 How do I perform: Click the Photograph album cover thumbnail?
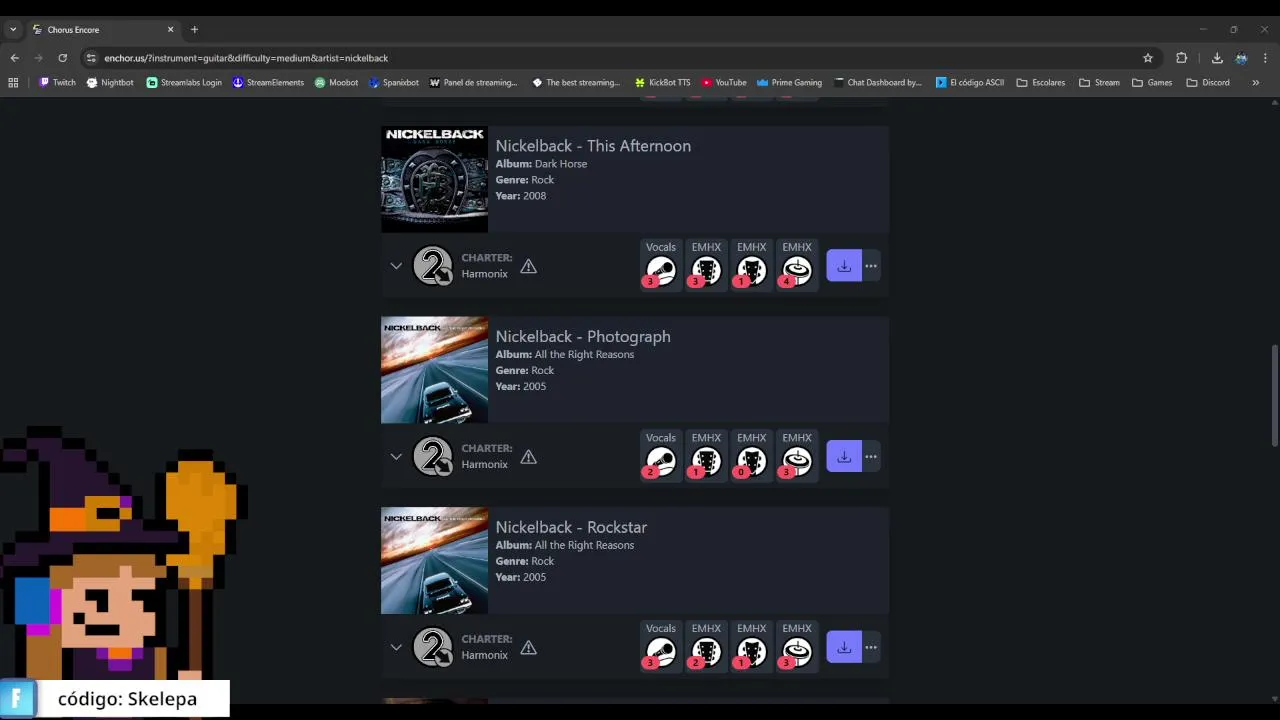(434, 370)
